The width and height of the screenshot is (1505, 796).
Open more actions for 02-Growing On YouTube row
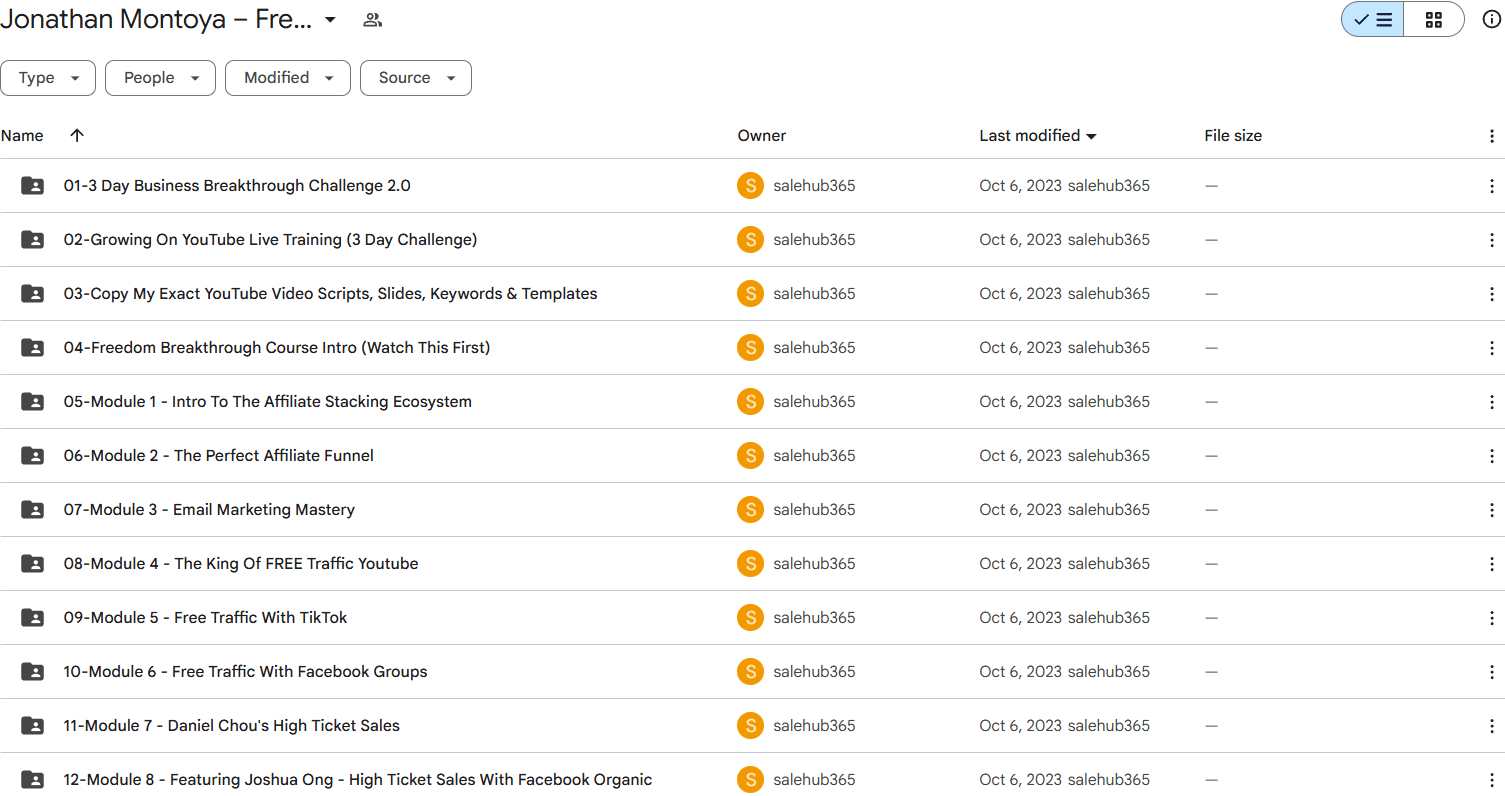[1492, 240]
